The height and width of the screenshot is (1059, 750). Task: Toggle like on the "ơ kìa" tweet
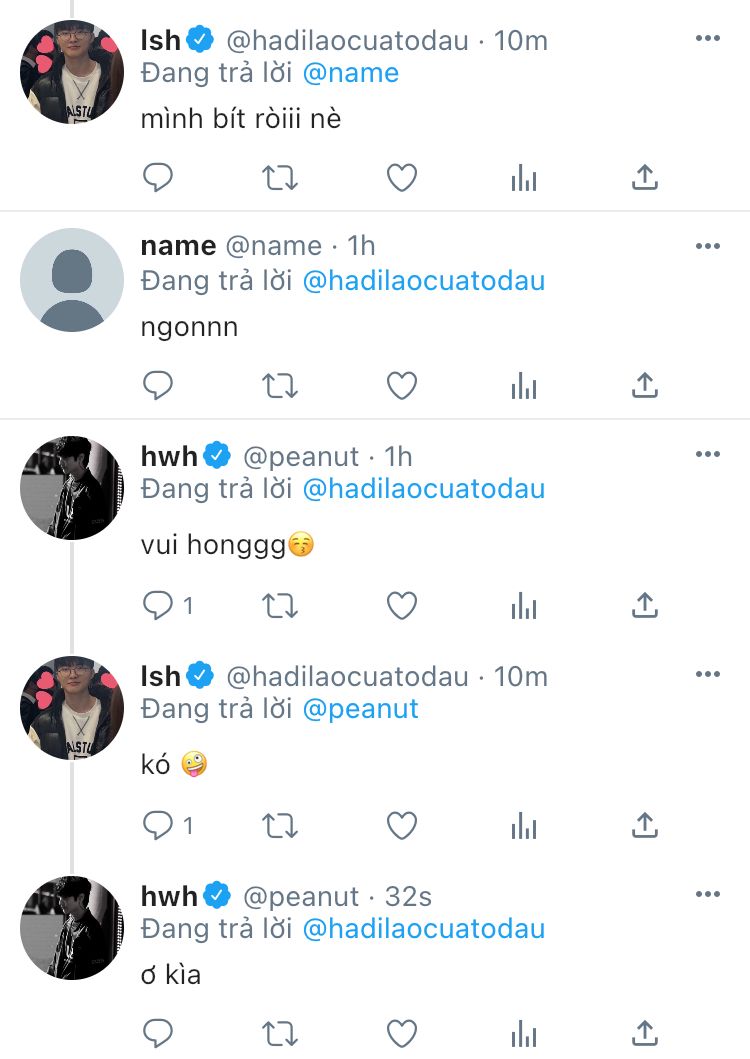[402, 1032]
